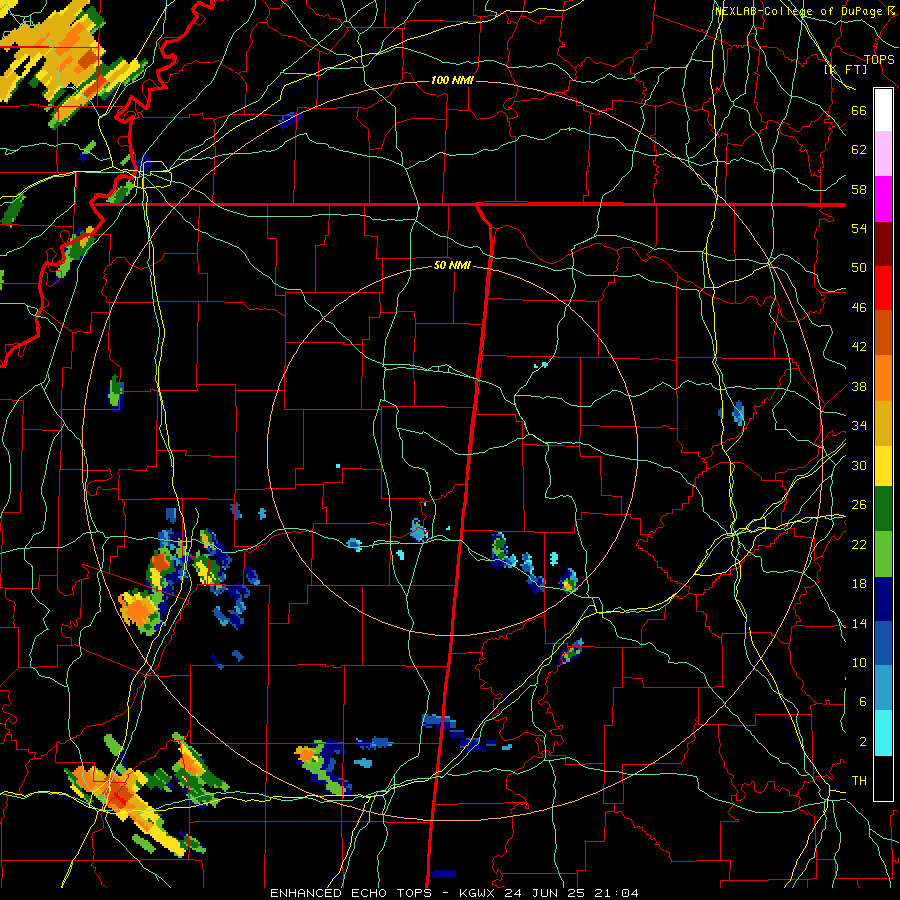Click the '6' legend value
Viewport: 900px width, 900px height.
coord(862,701)
